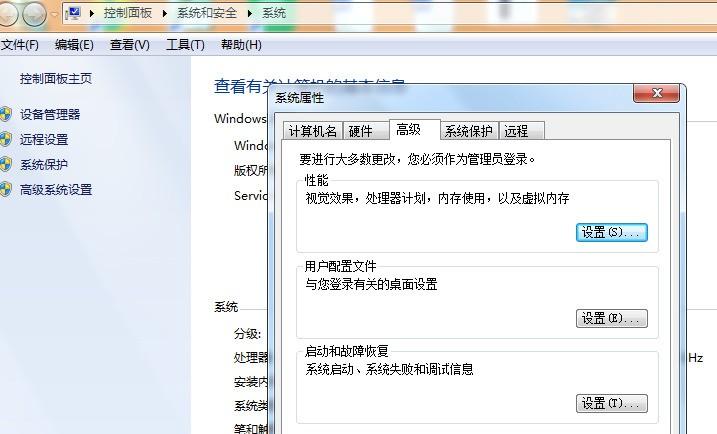This screenshot has width=717, height=434.
Task: Click 分级: label in the System window
Action: click(x=247, y=333)
